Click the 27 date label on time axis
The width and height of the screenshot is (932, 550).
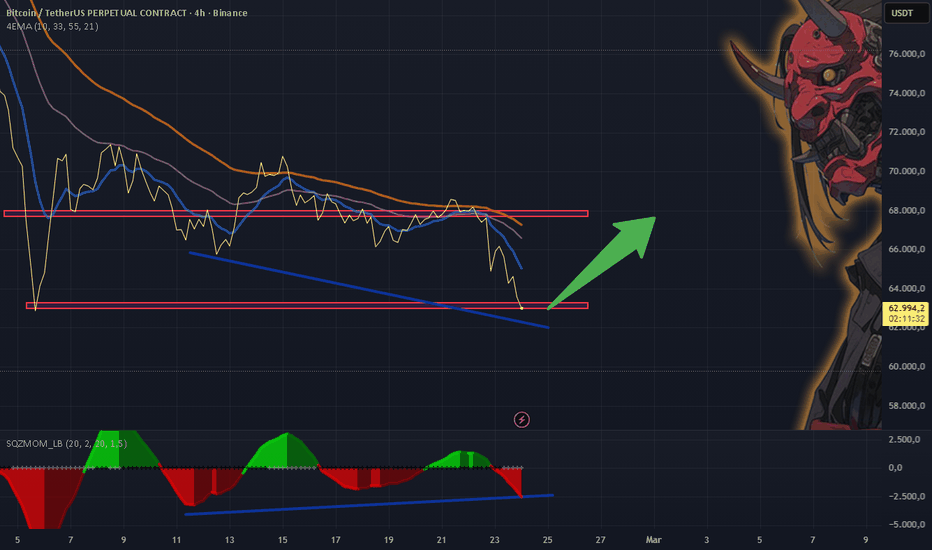pyautogui.click(x=600, y=540)
